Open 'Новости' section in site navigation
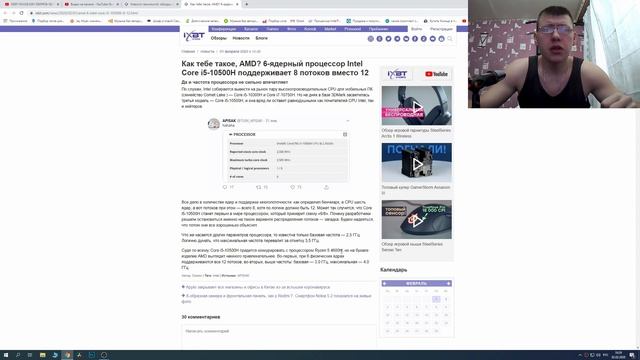This screenshot has width=640, height=360. (x=241, y=38)
